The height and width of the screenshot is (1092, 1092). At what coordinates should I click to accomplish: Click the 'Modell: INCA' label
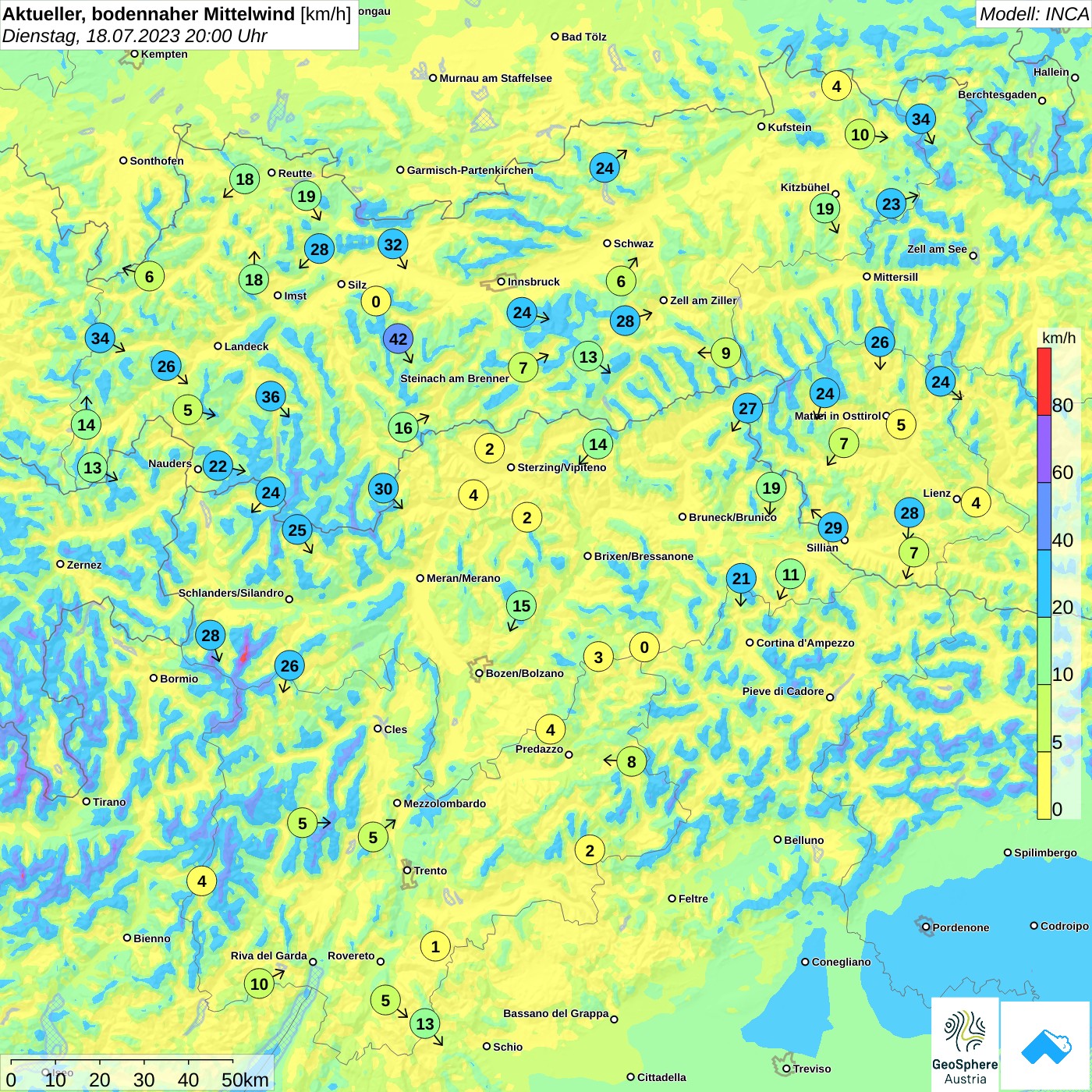click(1033, 14)
